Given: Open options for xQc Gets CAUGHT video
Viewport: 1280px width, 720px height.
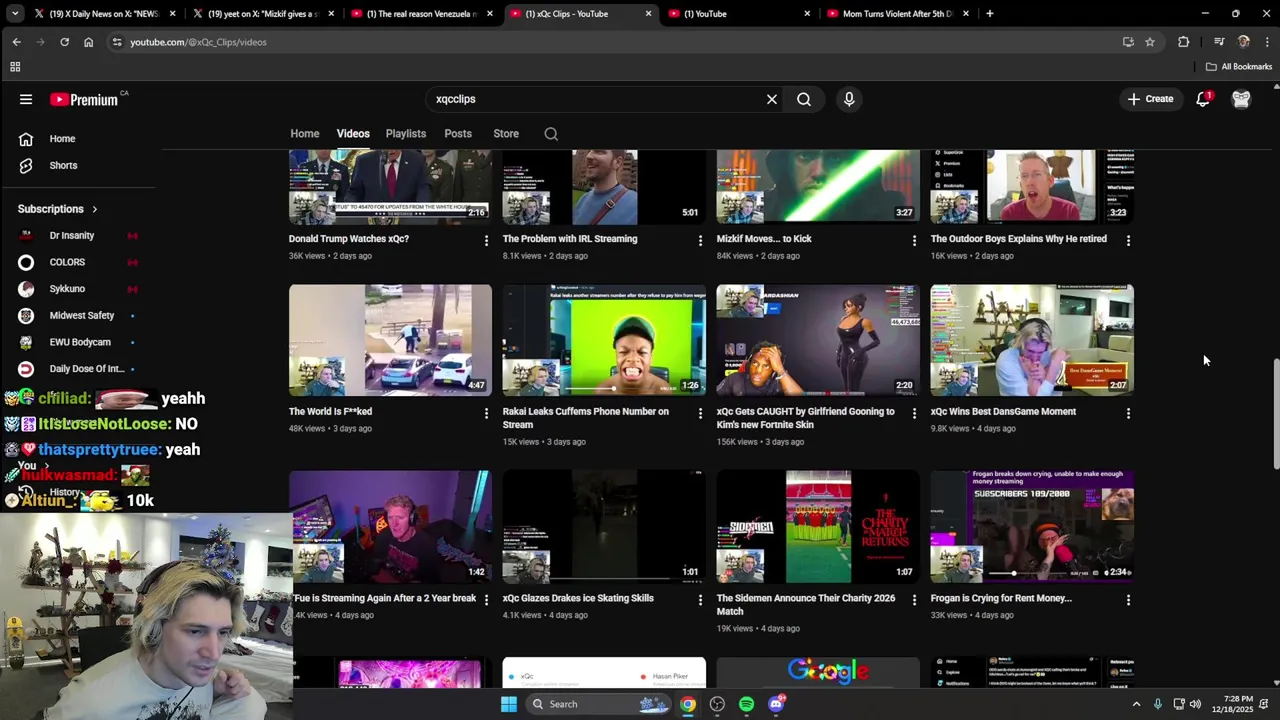Looking at the screenshot, I should pyautogui.click(x=914, y=413).
